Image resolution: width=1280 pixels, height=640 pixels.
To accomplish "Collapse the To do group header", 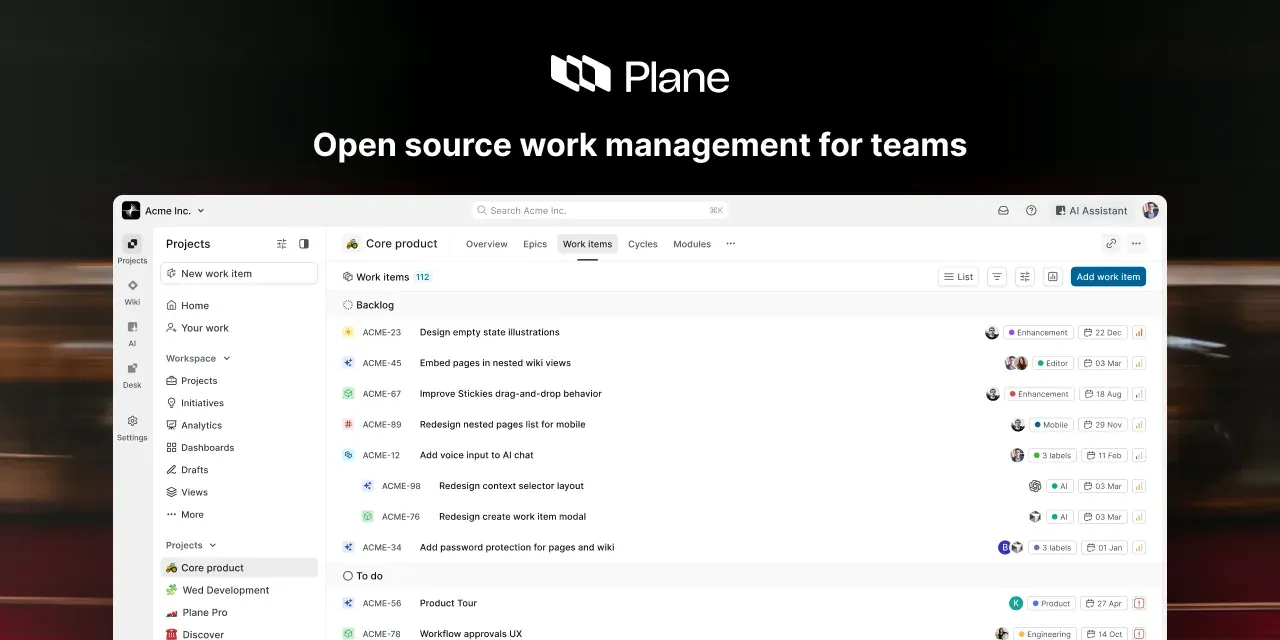I will (x=746, y=576).
